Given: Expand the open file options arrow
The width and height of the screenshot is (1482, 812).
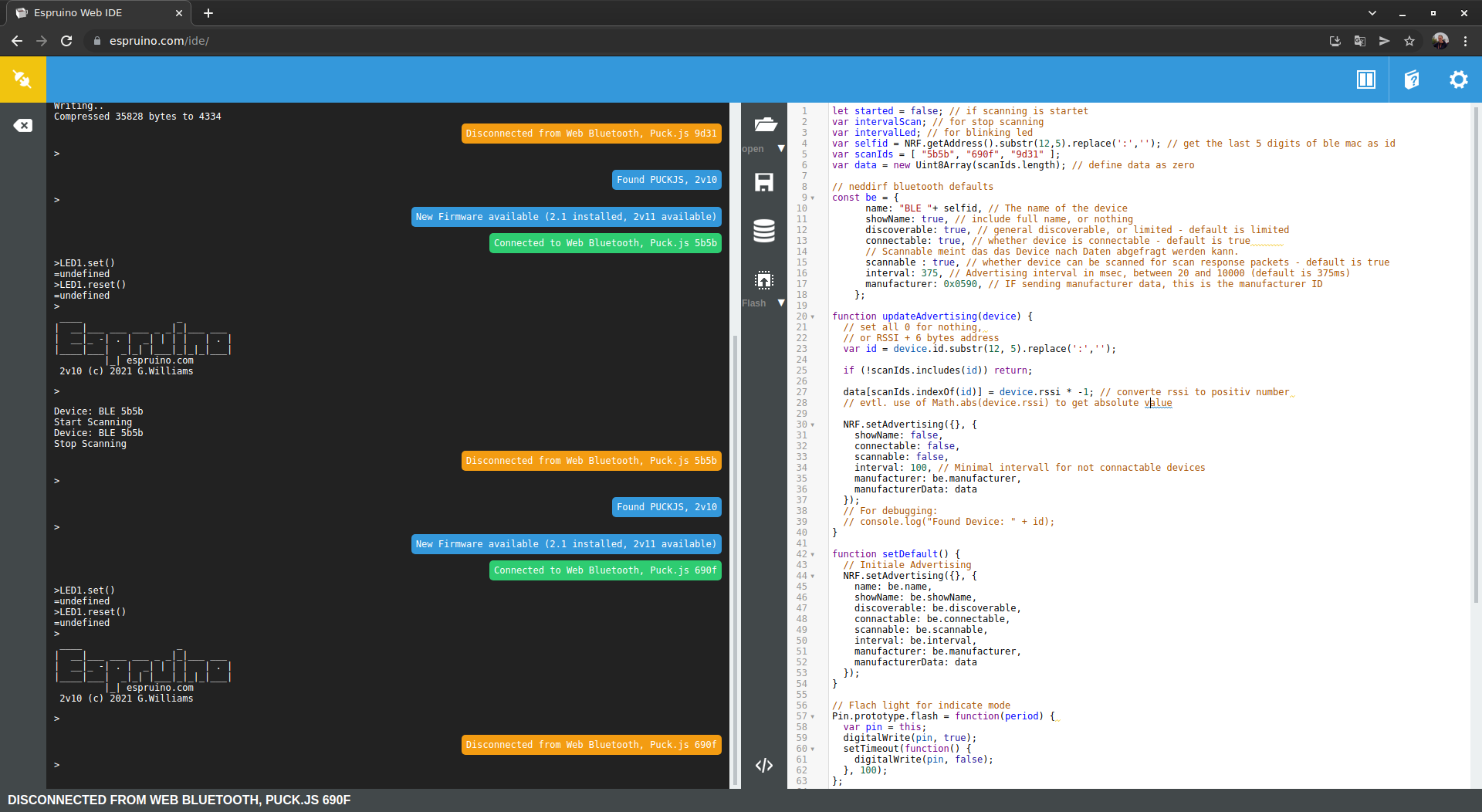Looking at the screenshot, I should click(781, 148).
